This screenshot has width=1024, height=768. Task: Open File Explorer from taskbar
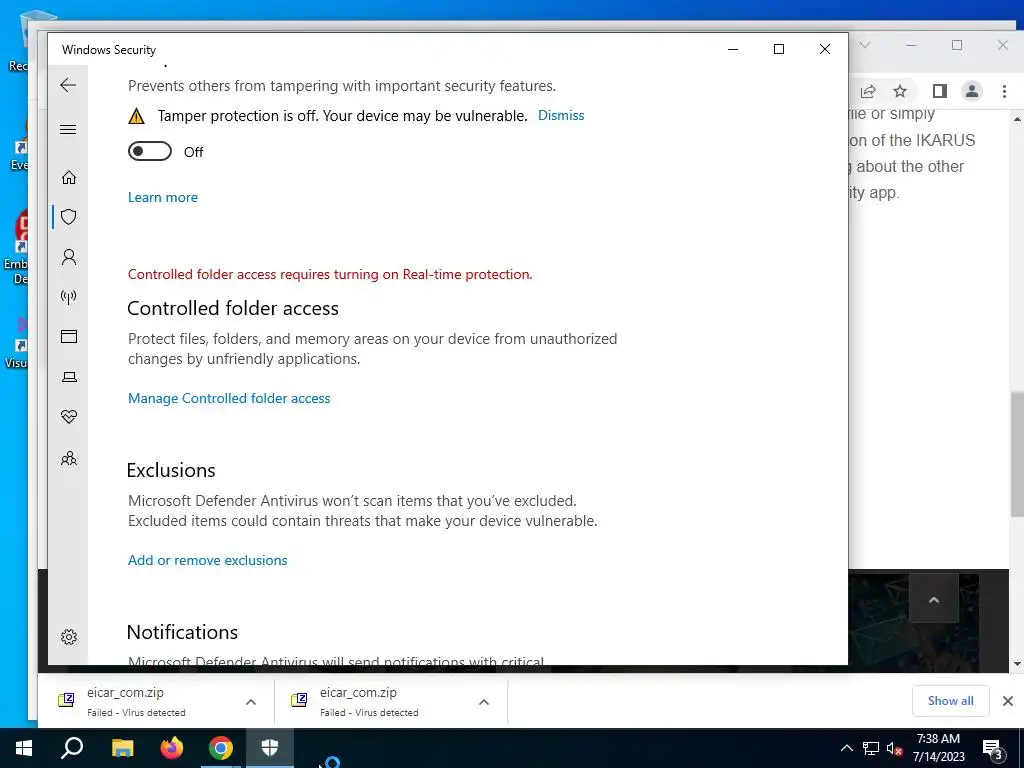coord(122,748)
